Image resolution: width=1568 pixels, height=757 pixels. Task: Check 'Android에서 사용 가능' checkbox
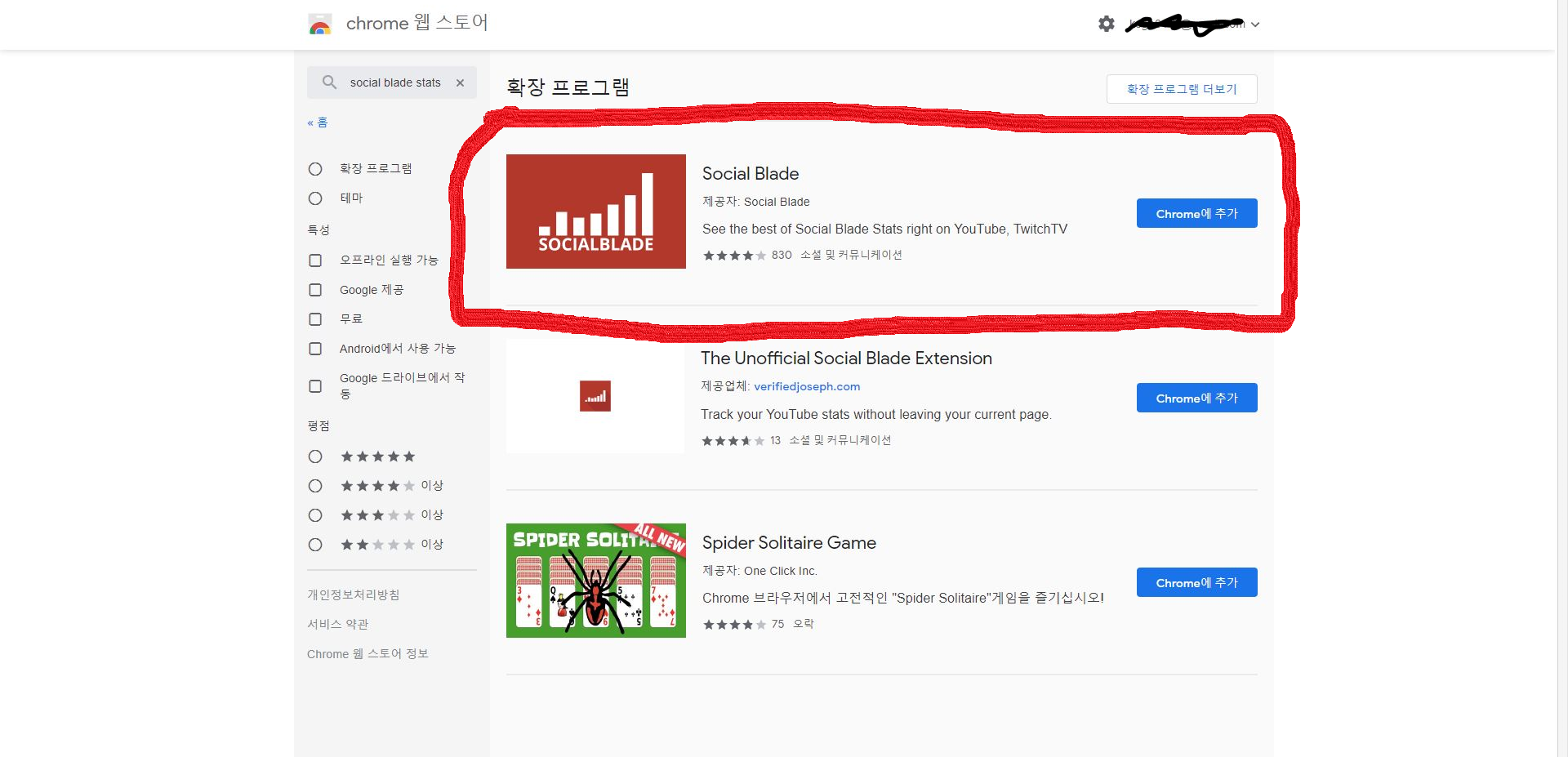pos(315,349)
